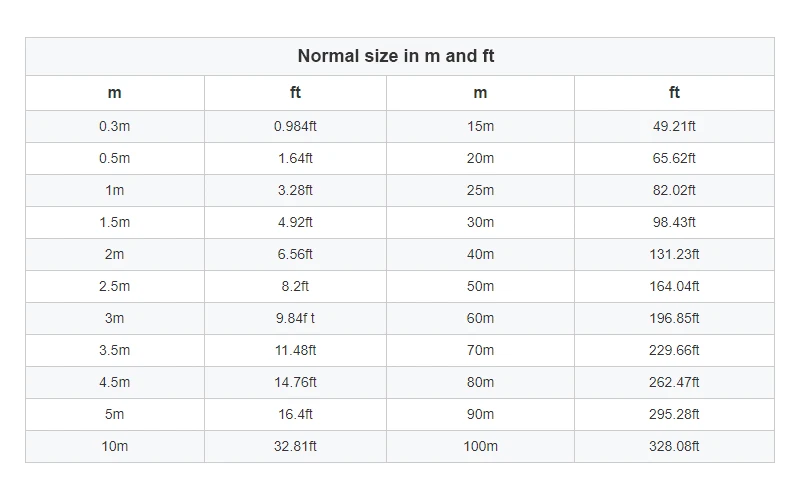This screenshot has height=500, width=800.
Task: Click the 98.43ft cell
Action: pyautogui.click(x=674, y=222)
